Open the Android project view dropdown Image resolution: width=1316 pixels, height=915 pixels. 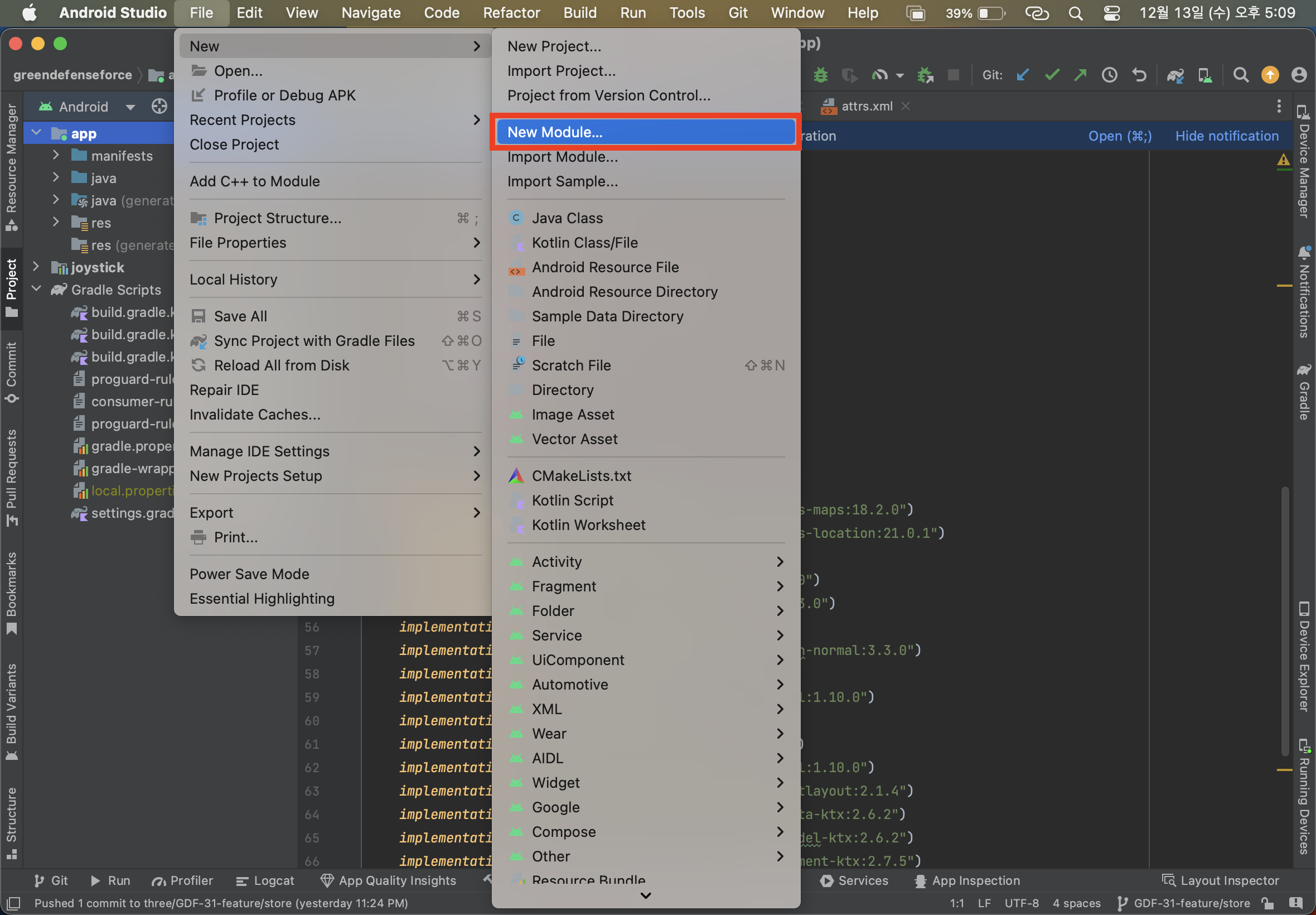130,107
